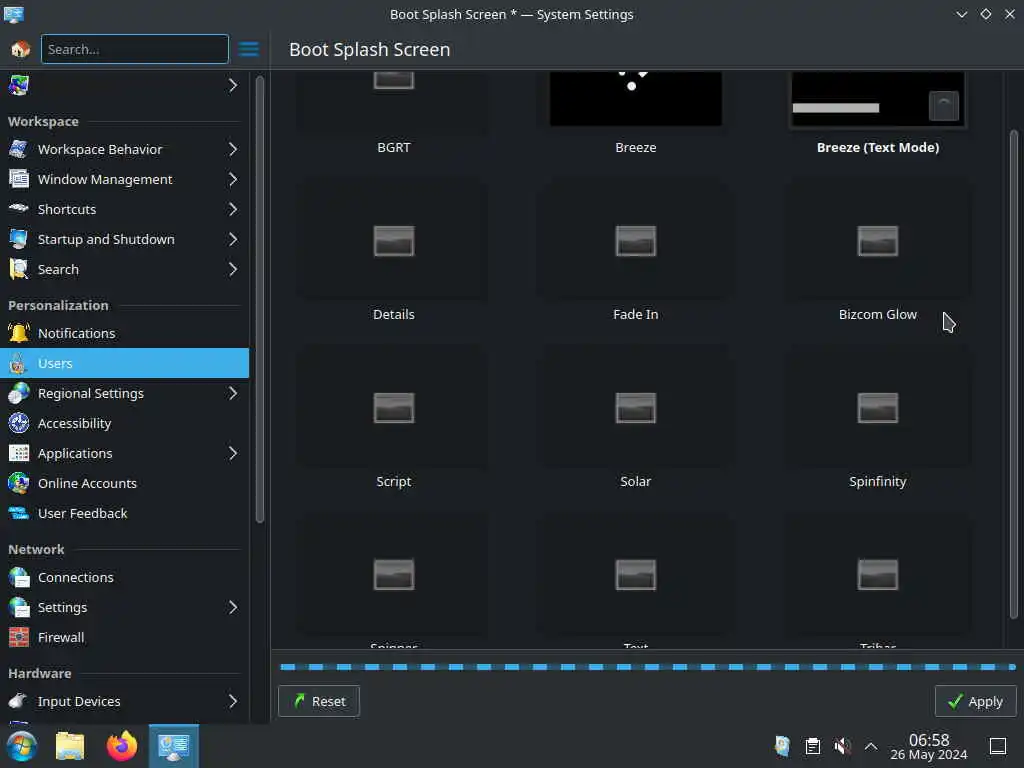1024x768 pixels.
Task: Expand Window Management chevron
Action: click(x=233, y=180)
